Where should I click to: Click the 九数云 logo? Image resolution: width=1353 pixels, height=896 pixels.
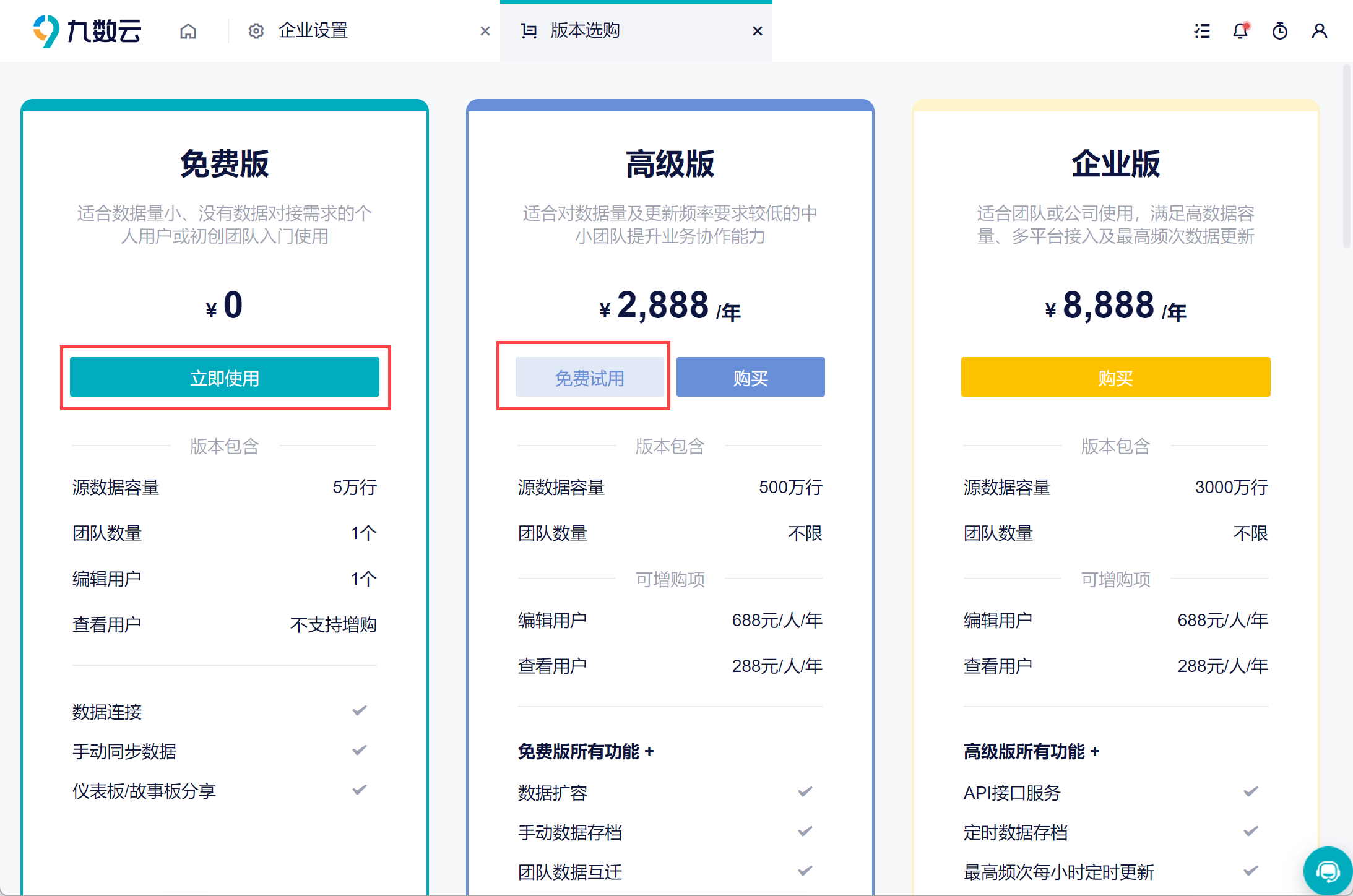[87, 31]
